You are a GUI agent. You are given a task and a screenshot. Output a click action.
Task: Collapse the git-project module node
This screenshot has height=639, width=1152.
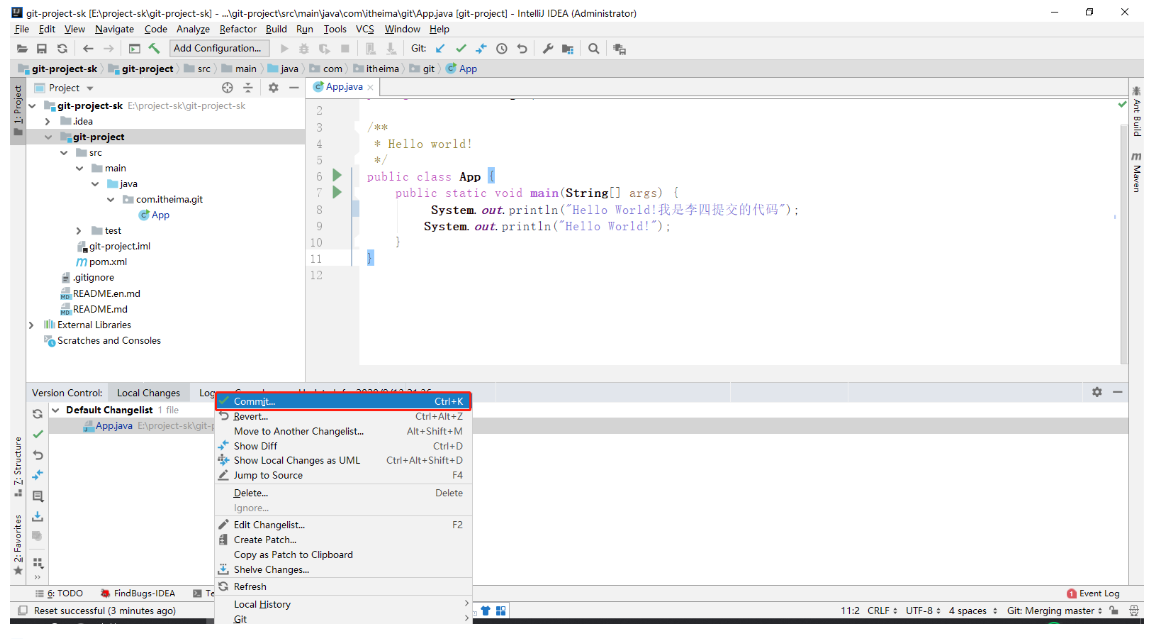click(x=48, y=137)
